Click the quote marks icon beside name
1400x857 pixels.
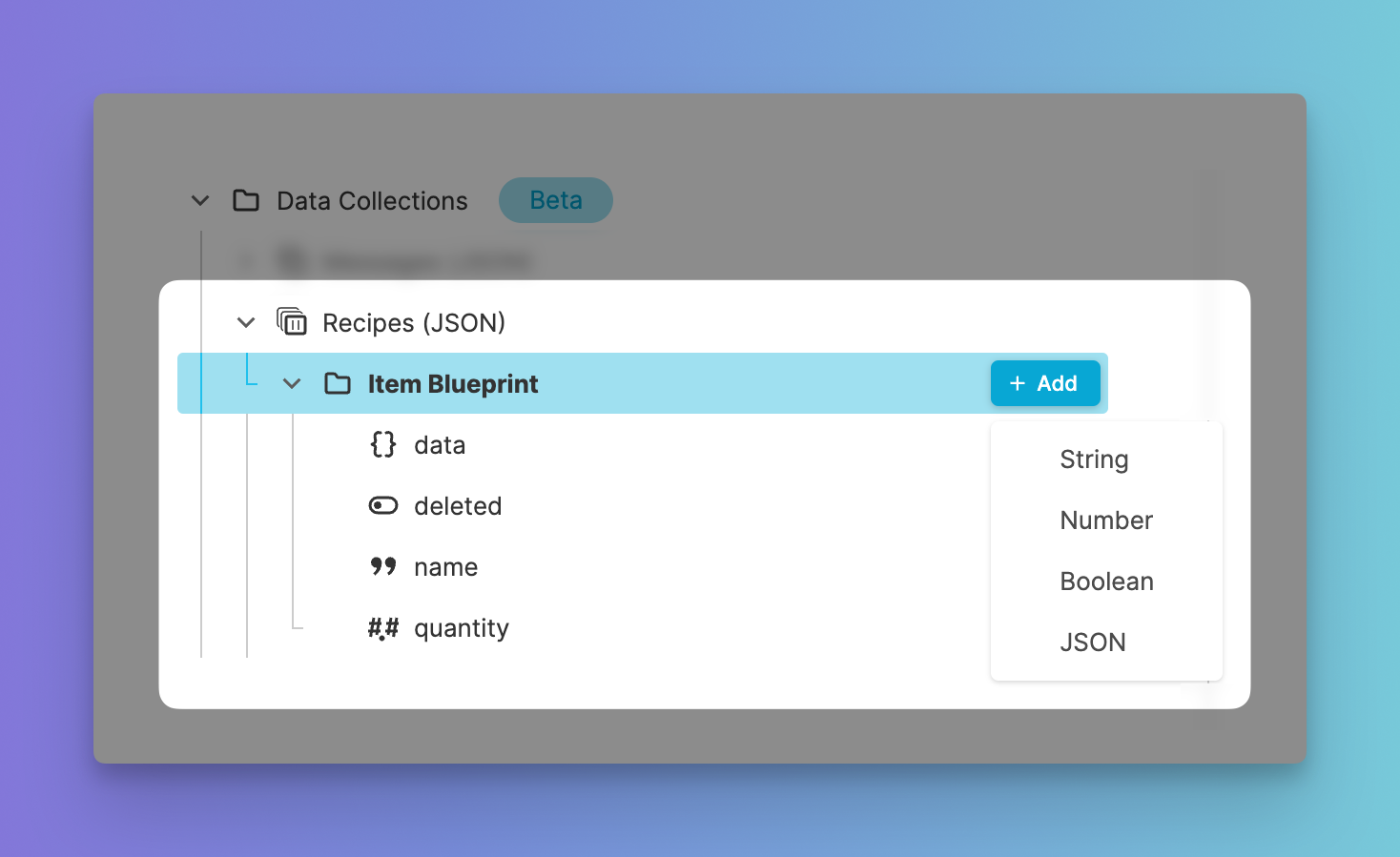coord(383,566)
